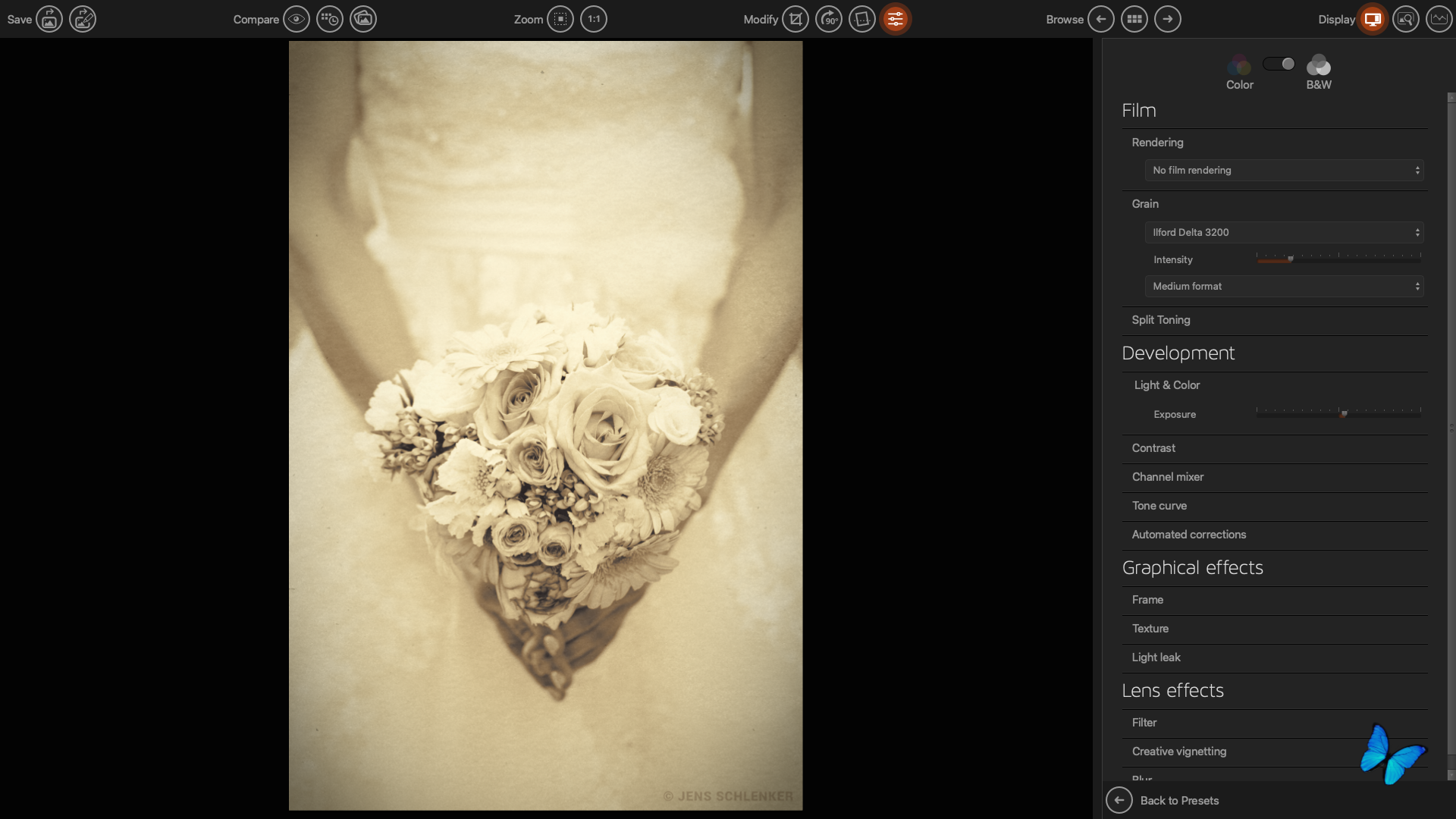Click the B&W mode icon
The width and height of the screenshot is (1456, 819).
tap(1319, 65)
